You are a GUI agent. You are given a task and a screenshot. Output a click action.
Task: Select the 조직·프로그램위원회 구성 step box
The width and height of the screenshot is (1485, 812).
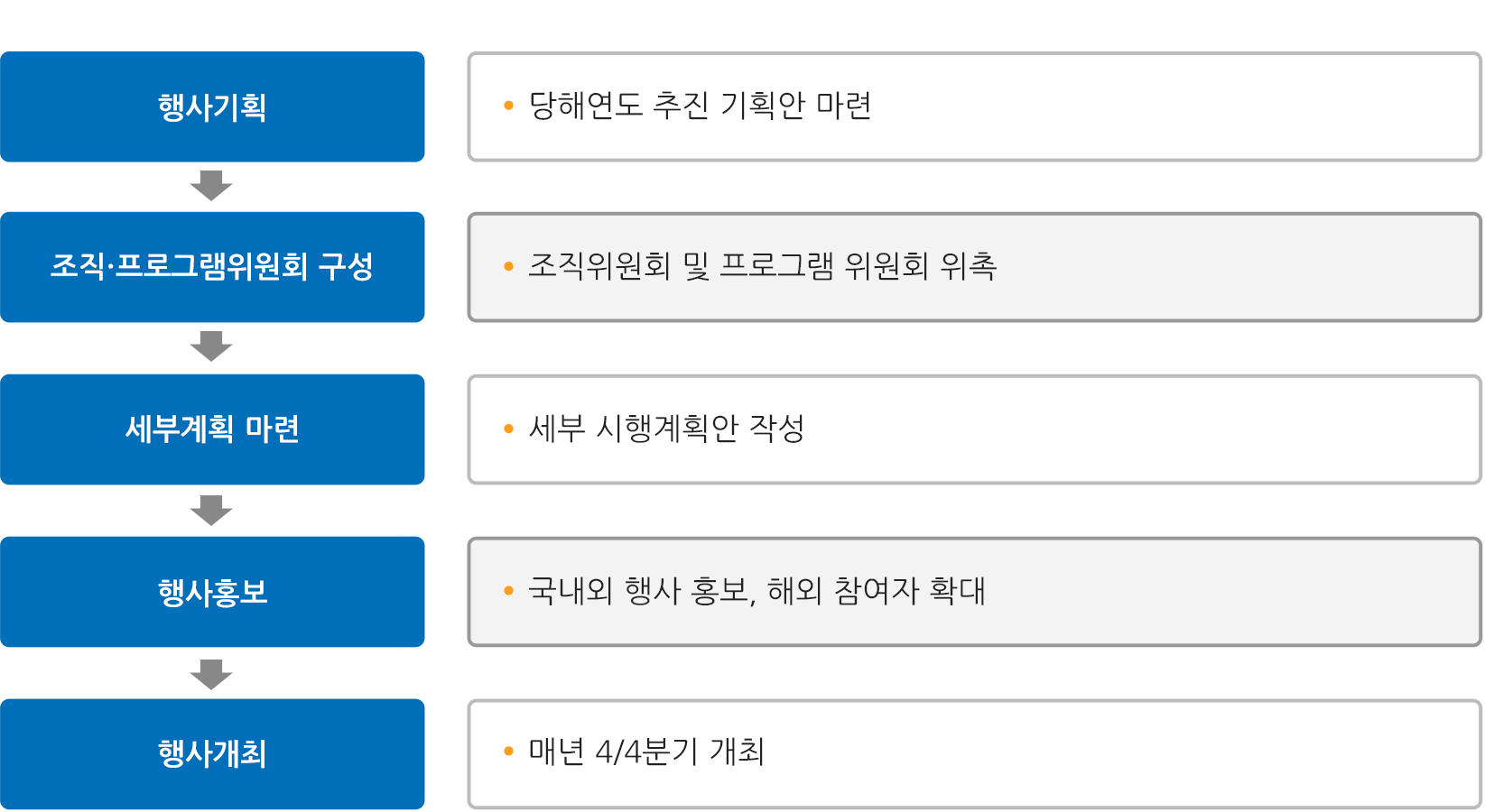pos(212,267)
